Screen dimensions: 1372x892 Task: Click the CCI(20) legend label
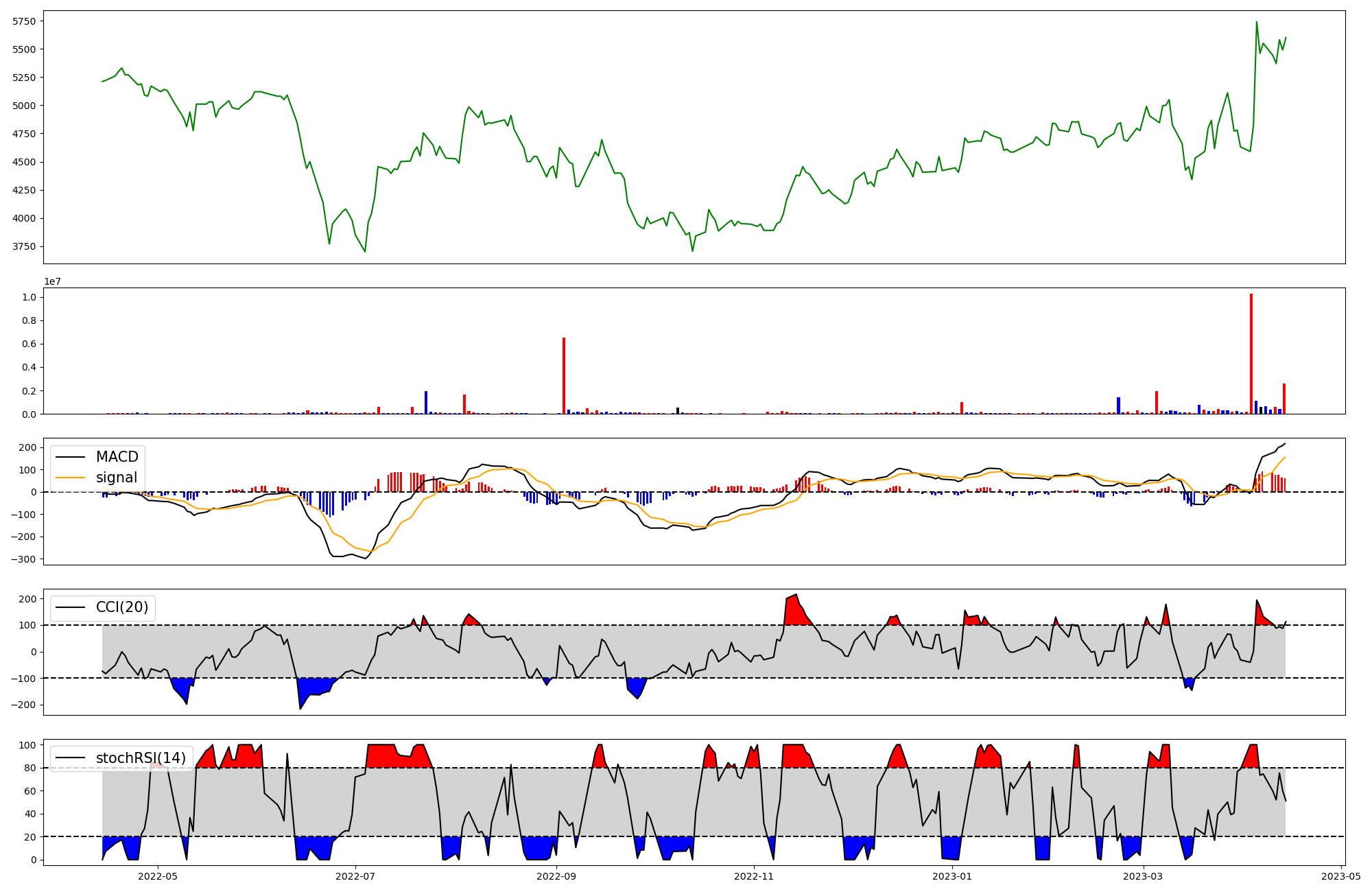[122, 607]
